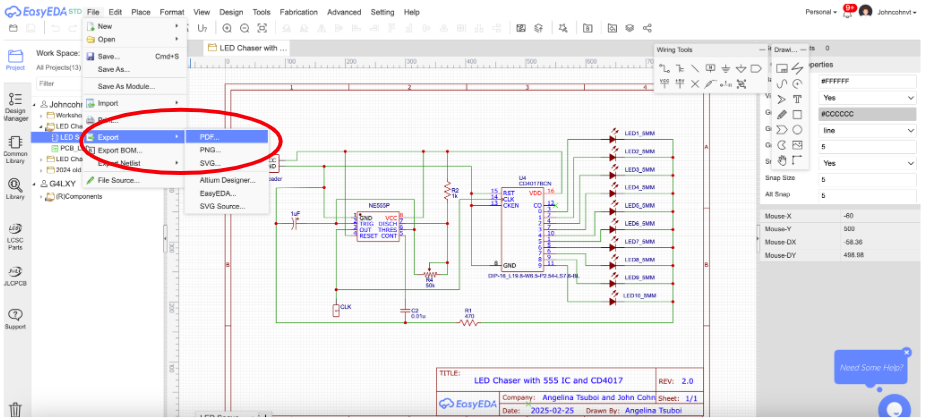Open the Design Manager sidebar panel
926x419 pixels.
click(15, 105)
